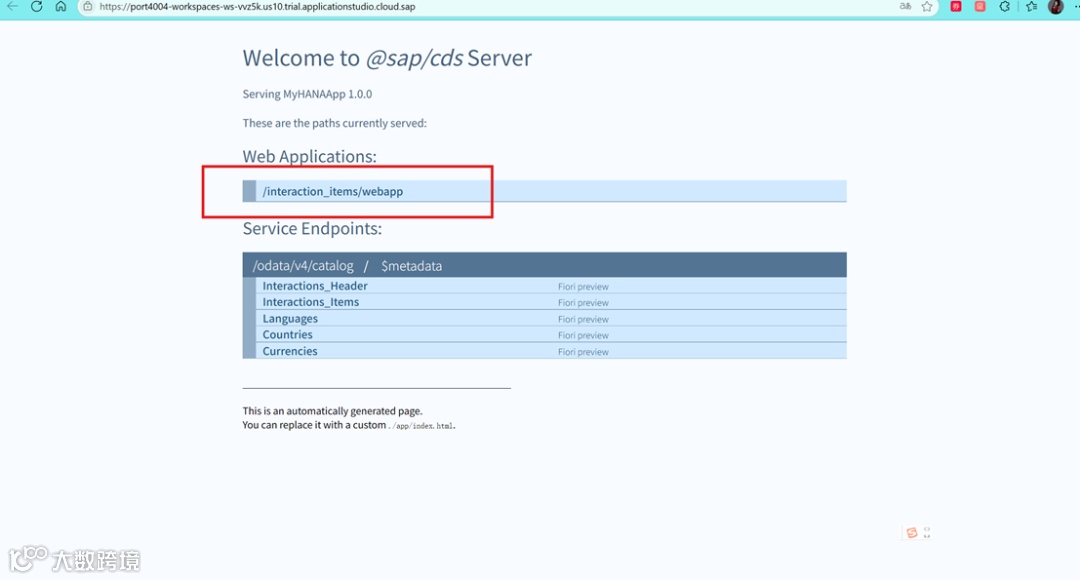Open the browser settings ellipsis menu

(x=1076, y=6)
